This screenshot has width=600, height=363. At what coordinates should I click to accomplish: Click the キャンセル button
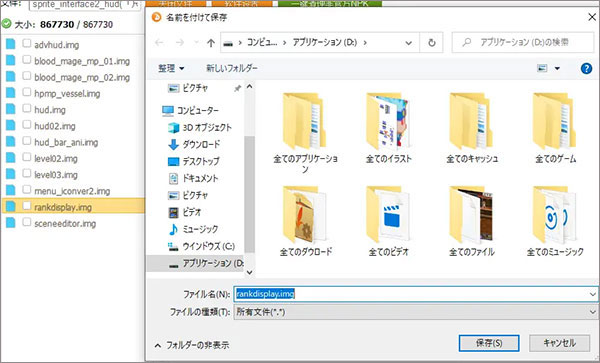[x=559, y=343]
